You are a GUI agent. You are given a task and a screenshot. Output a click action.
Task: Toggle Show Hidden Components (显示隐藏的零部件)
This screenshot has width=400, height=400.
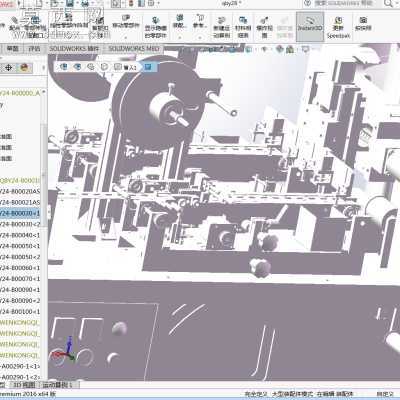tap(155, 27)
